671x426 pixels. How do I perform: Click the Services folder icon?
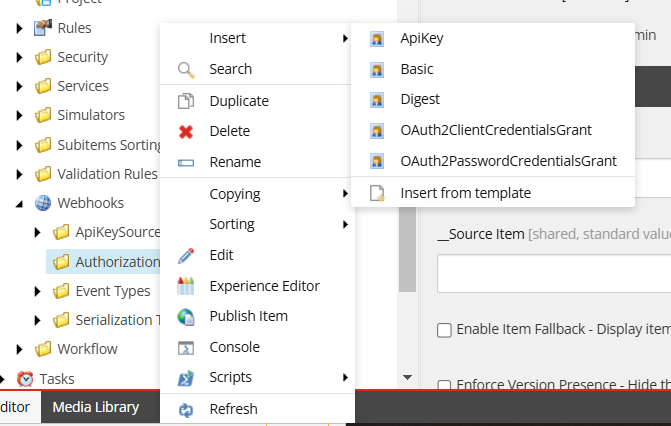[x=43, y=86]
